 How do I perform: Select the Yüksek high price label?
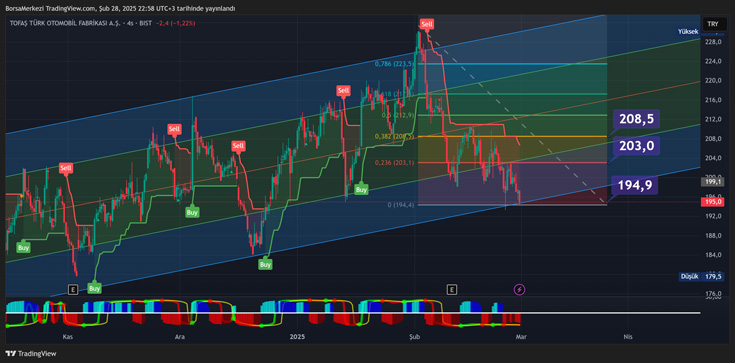tap(688, 31)
